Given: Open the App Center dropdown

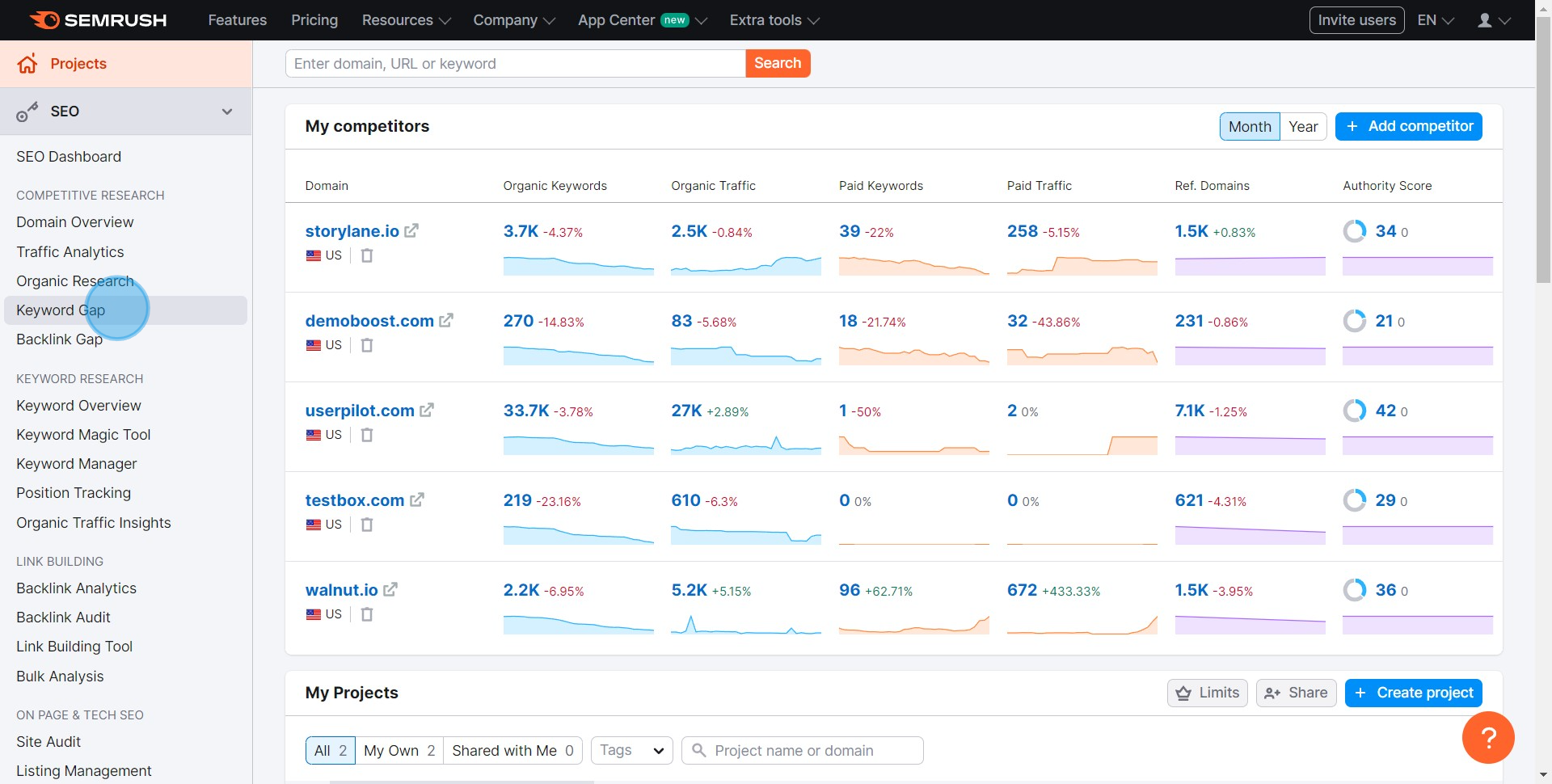Looking at the screenshot, I should [x=643, y=20].
